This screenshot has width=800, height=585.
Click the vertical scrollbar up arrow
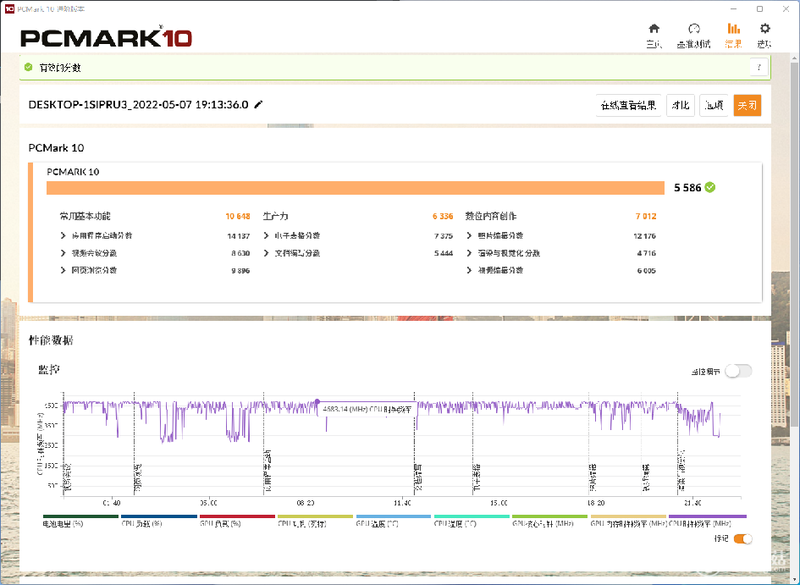click(795, 58)
